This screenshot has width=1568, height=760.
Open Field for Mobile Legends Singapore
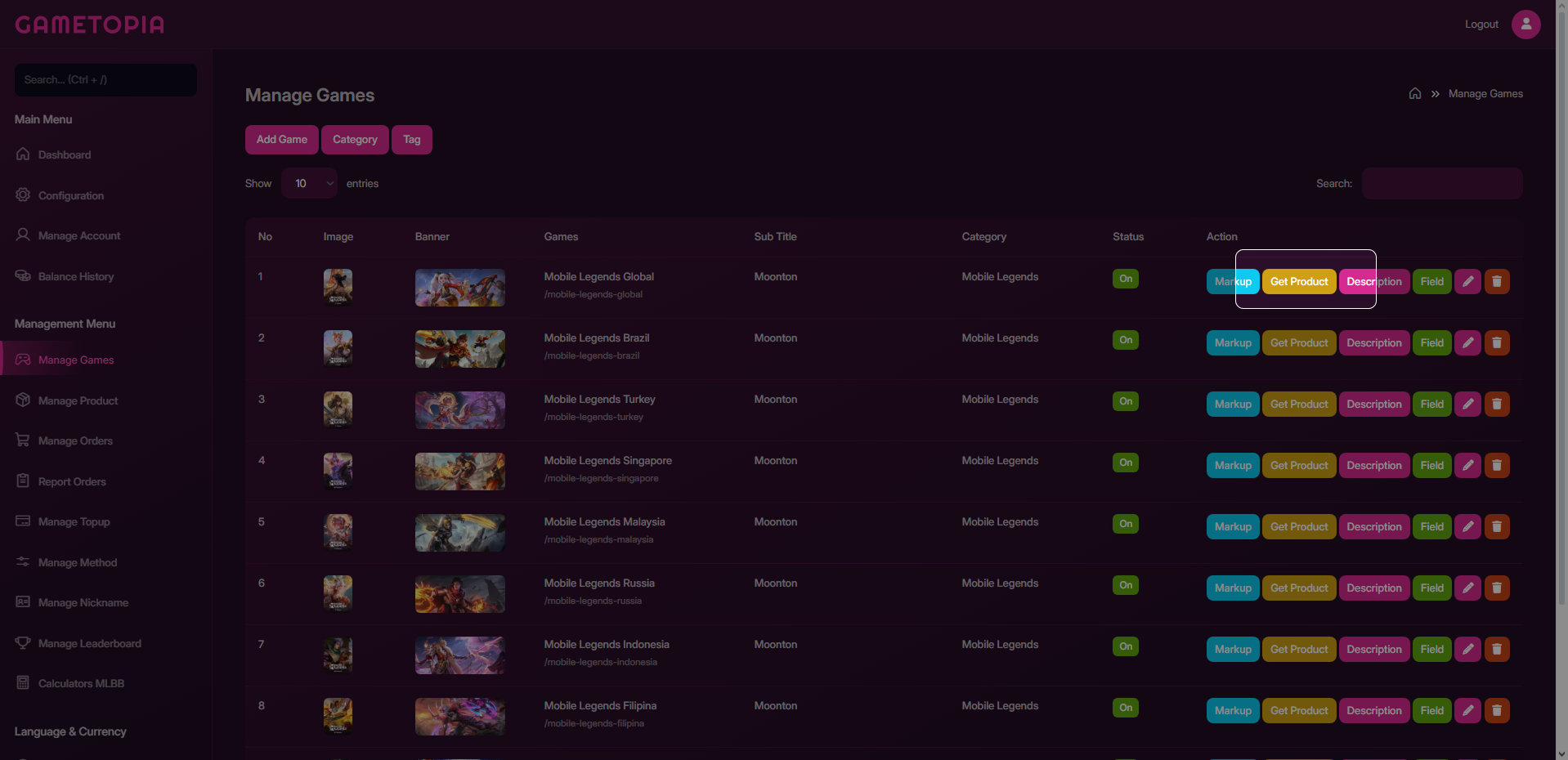click(x=1432, y=465)
